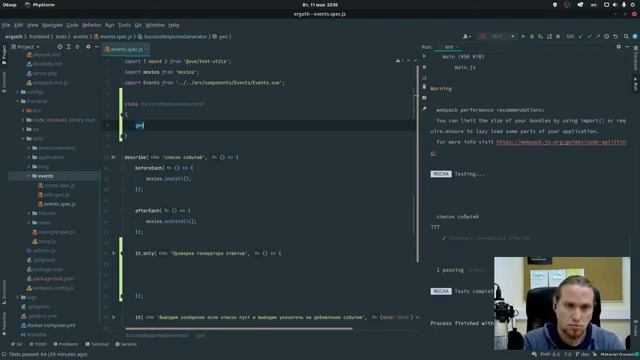Click Search Everywhere magnifier icon
This screenshot has height=360, width=640.
626,36
